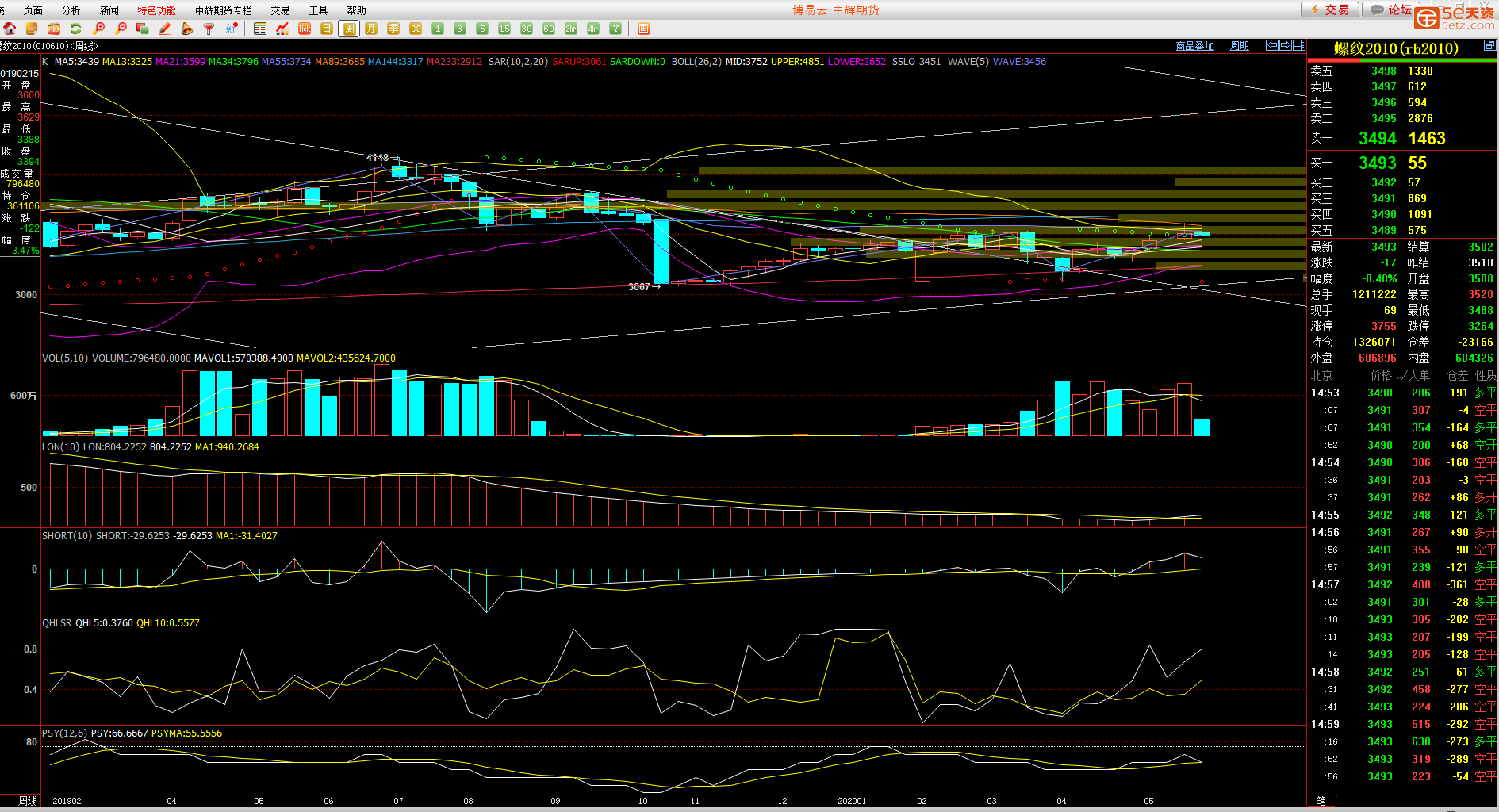Click the SAR(10,2,20) indicator label

coord(518,62)
